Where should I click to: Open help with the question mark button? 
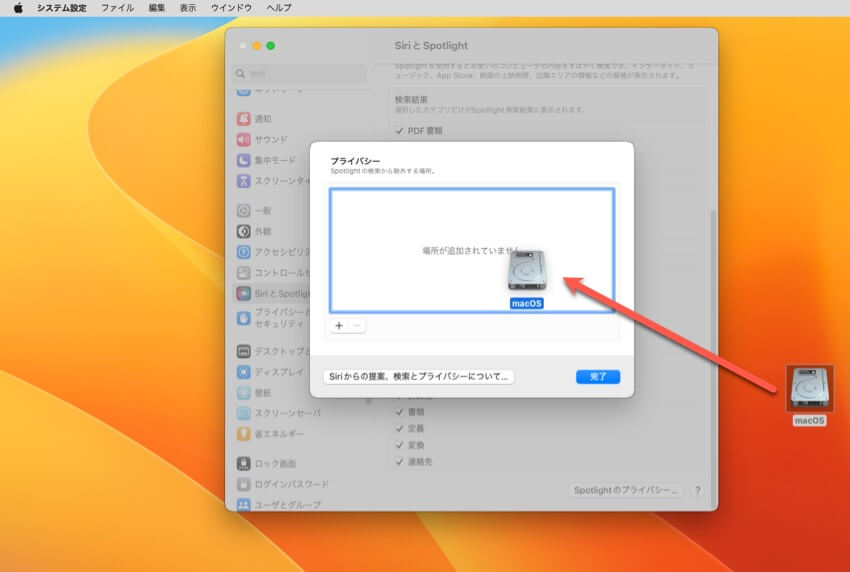tap(698, 491)
